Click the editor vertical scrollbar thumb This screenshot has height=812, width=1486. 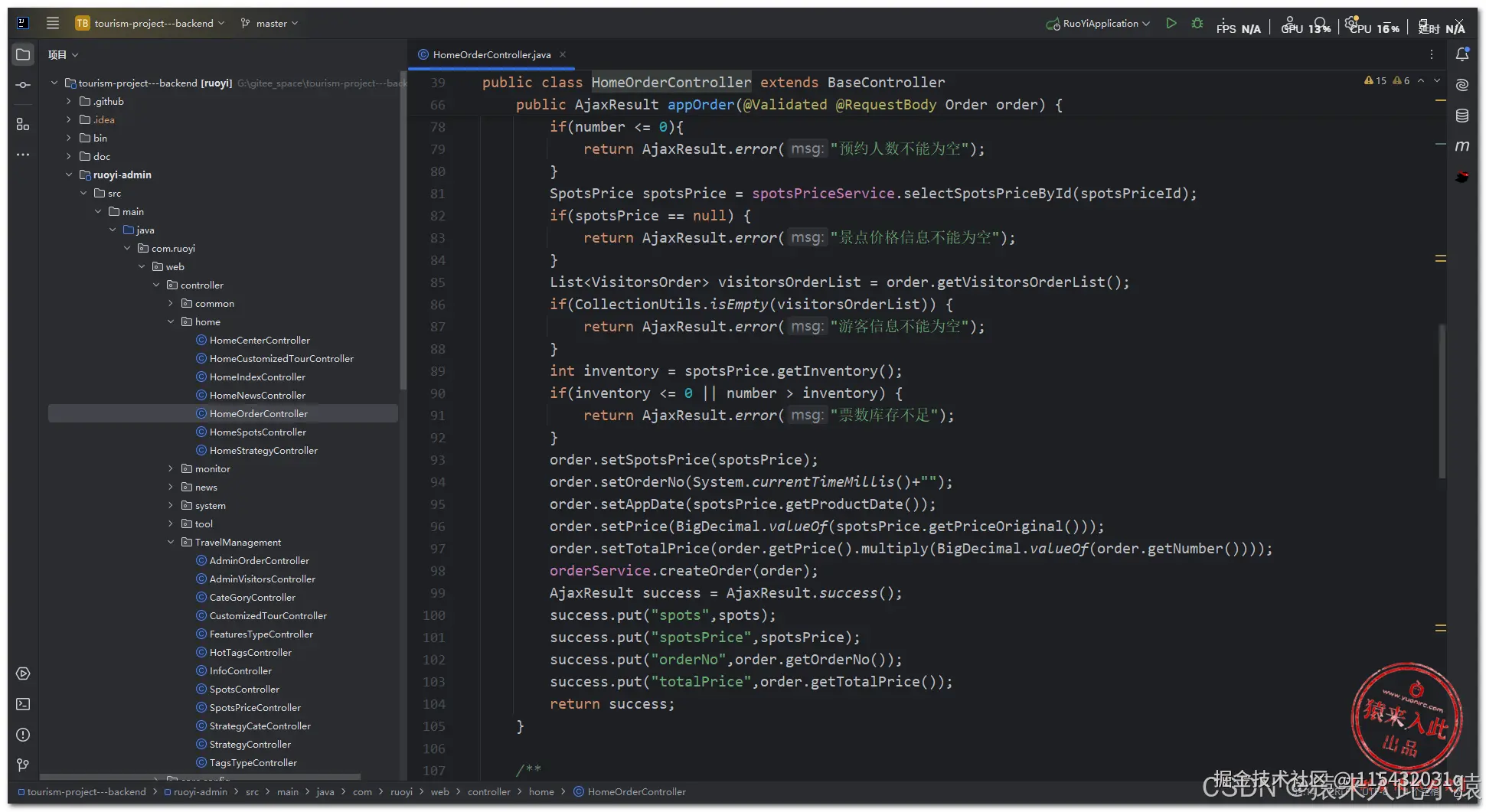(1442, 402)
